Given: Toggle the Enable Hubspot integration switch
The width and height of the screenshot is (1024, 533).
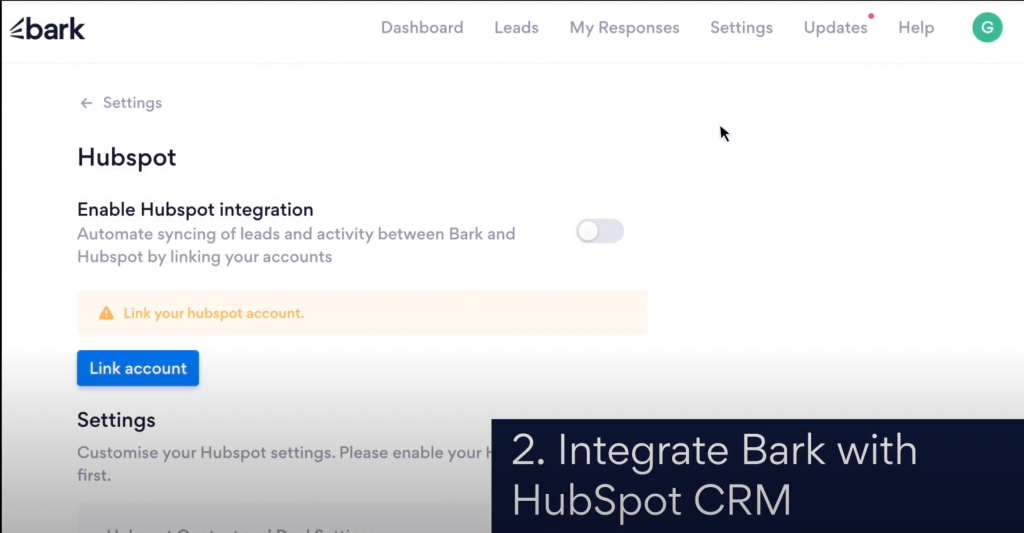Looking at the screenshot, I should (x=600, y=231).
